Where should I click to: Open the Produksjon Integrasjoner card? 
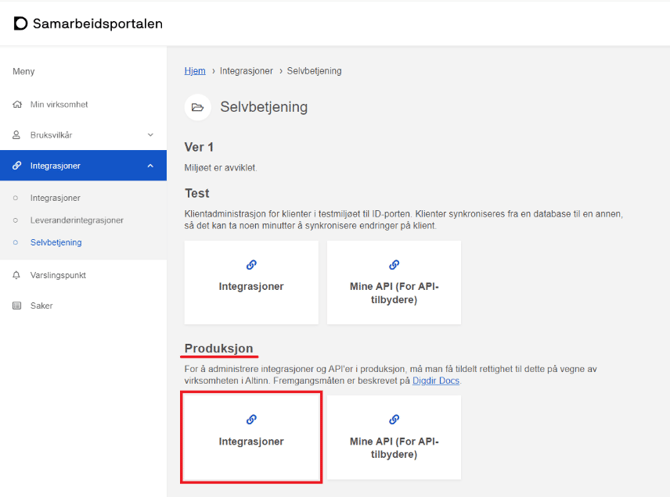coord(251,437)
